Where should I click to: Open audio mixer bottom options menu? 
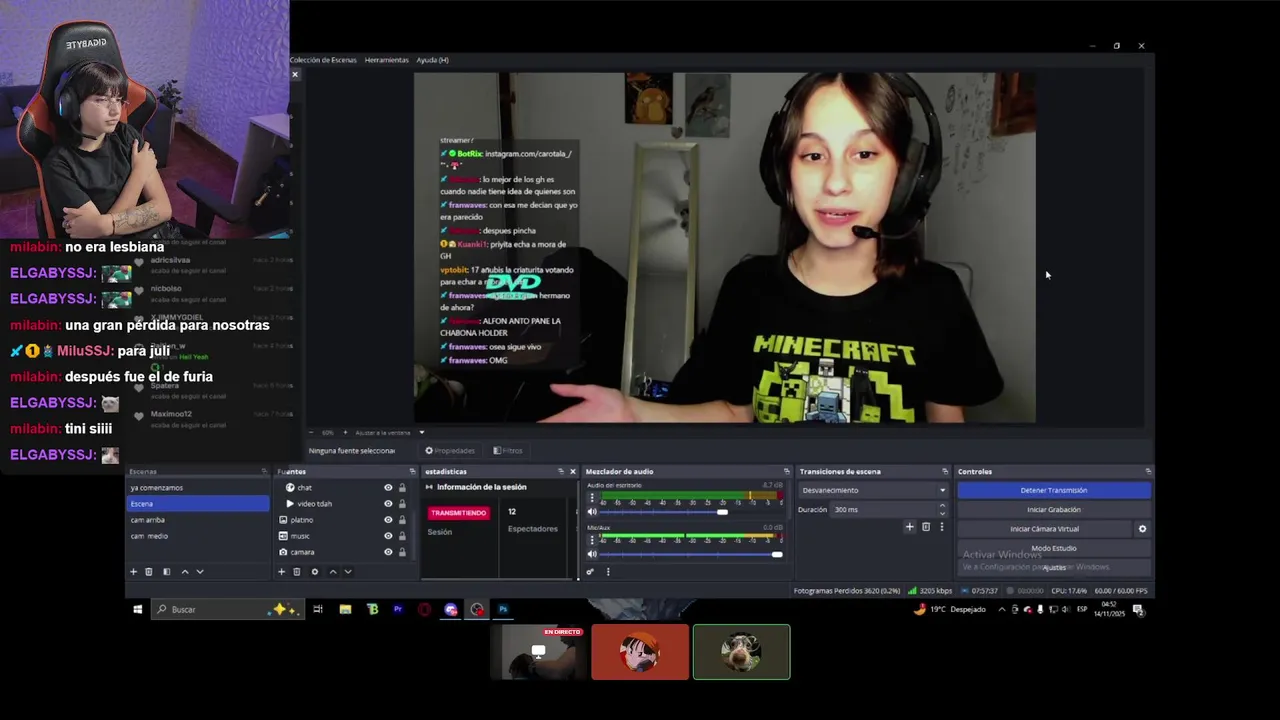608,572
